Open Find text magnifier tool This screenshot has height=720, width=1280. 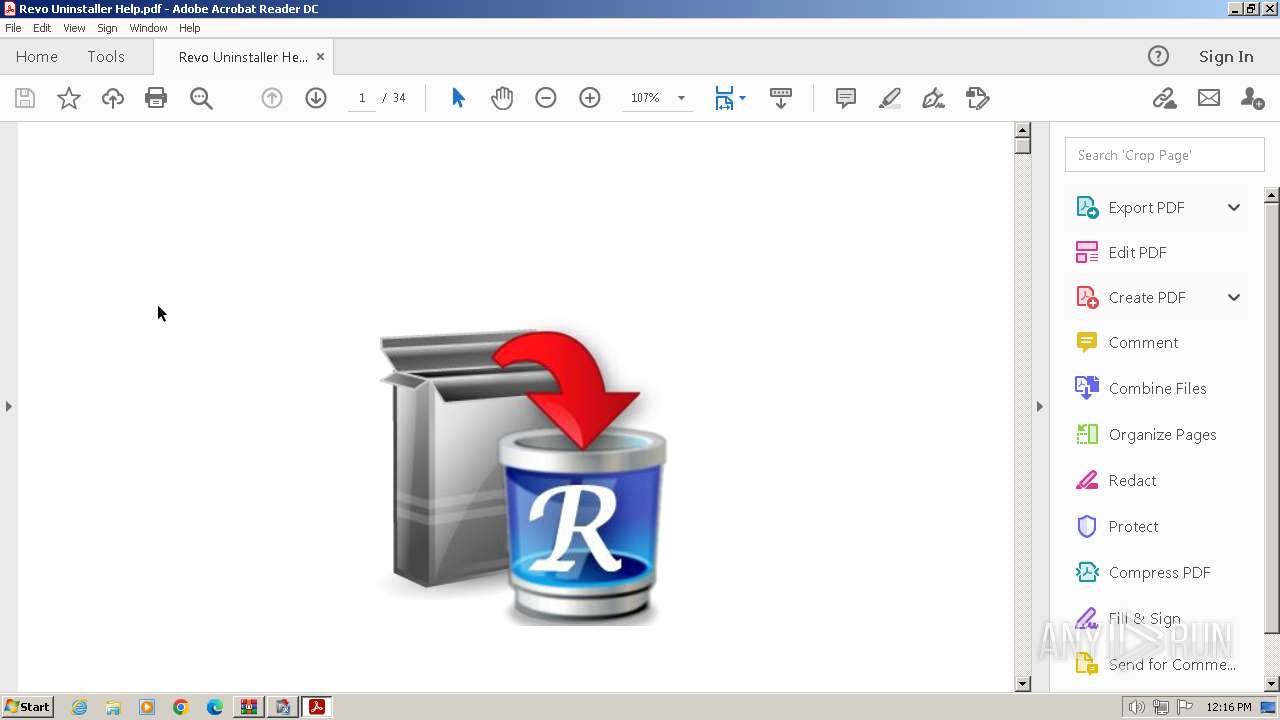point(201,98)
